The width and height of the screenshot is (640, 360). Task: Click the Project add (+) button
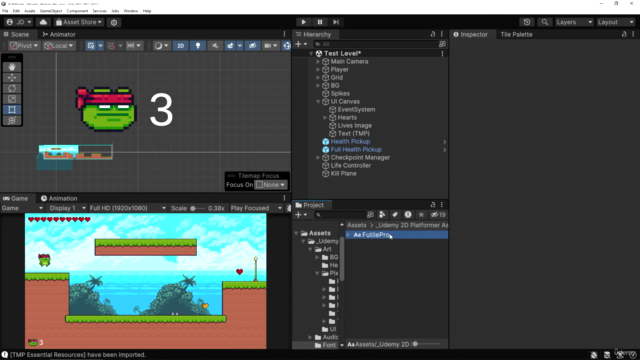[x=301, y=215]
